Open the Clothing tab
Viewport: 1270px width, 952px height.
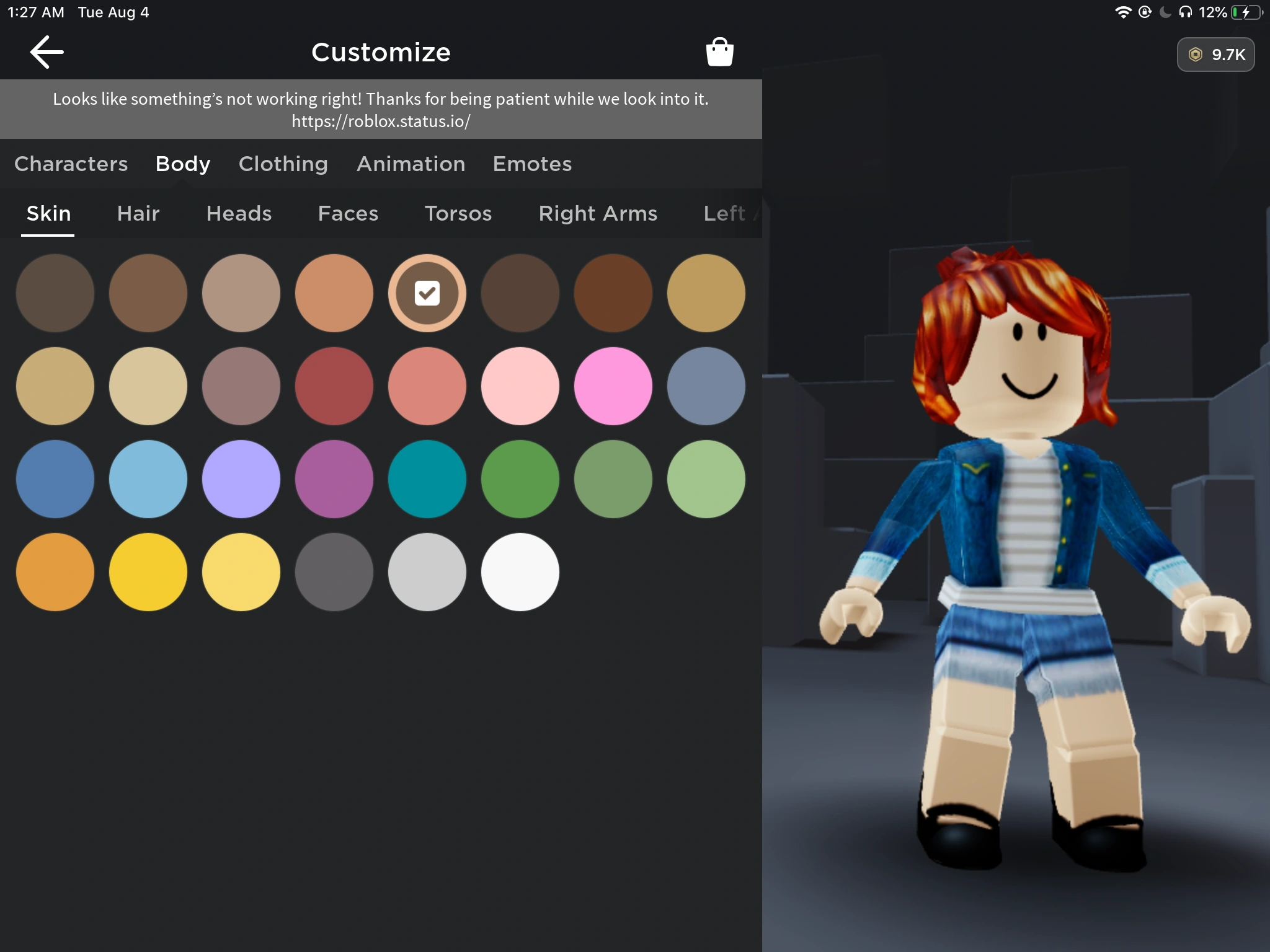[283, 164]
